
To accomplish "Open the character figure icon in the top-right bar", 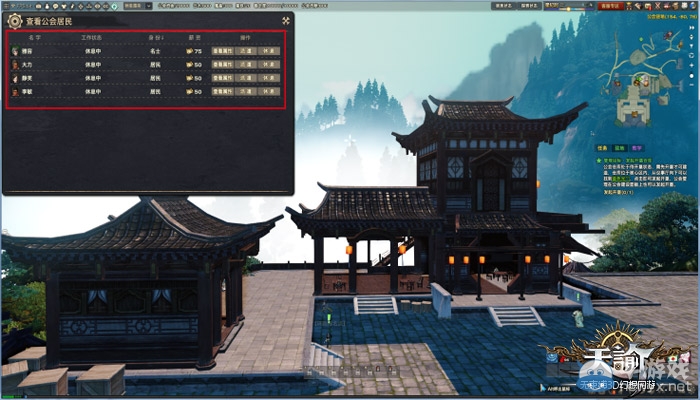I will 629,6.
